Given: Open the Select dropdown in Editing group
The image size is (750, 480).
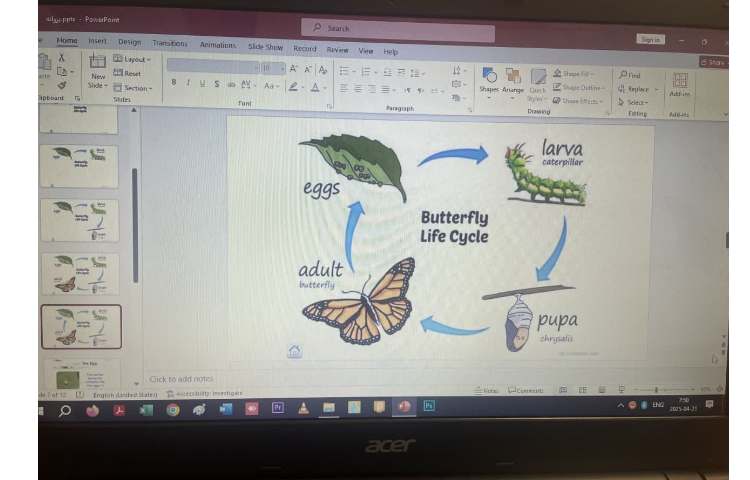Looking at the screenshot, I should (x=634, y=102).
